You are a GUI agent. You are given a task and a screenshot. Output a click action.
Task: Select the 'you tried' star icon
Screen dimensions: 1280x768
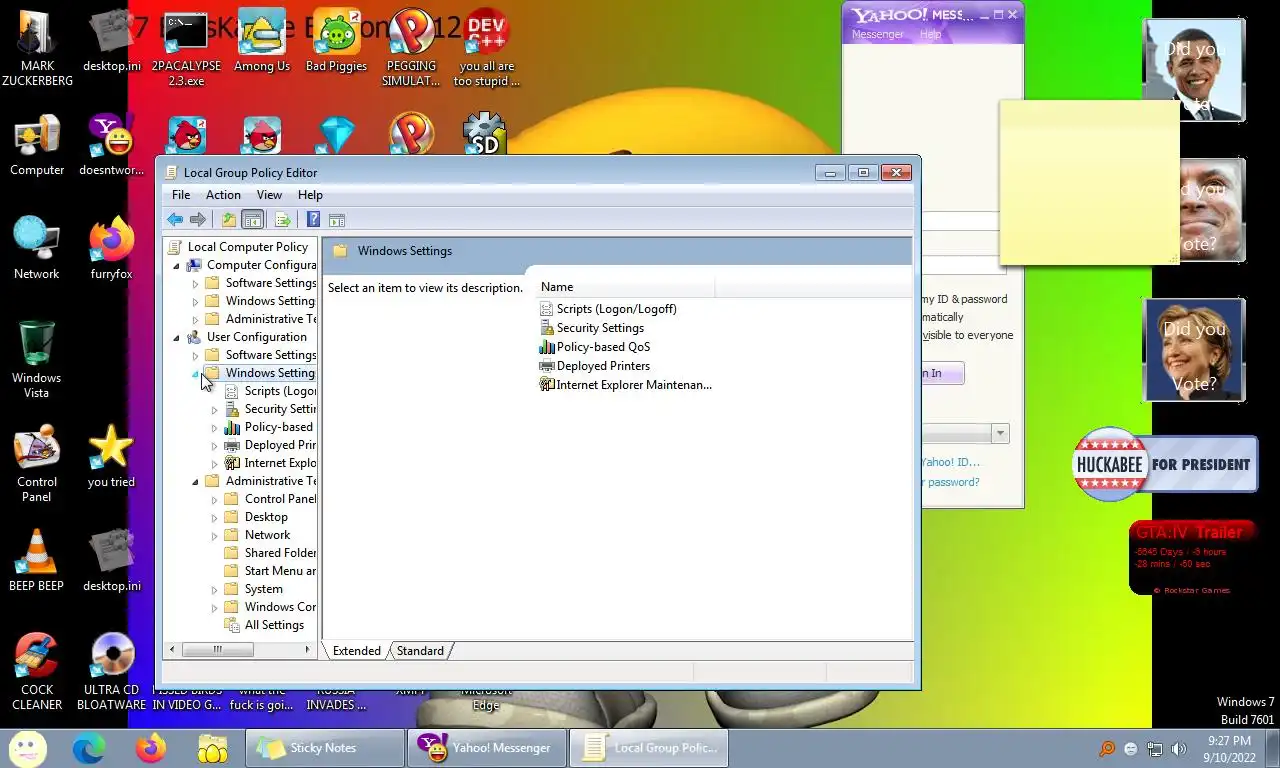click(x=111, y=456)
